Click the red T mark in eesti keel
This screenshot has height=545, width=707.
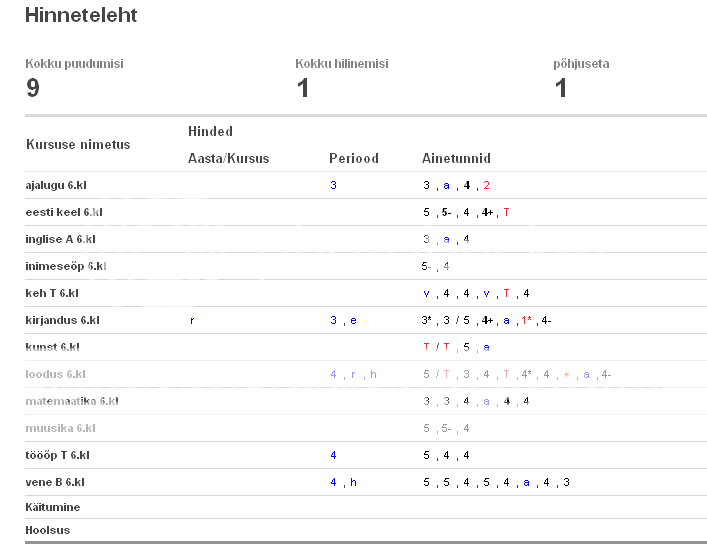[506, 212]
